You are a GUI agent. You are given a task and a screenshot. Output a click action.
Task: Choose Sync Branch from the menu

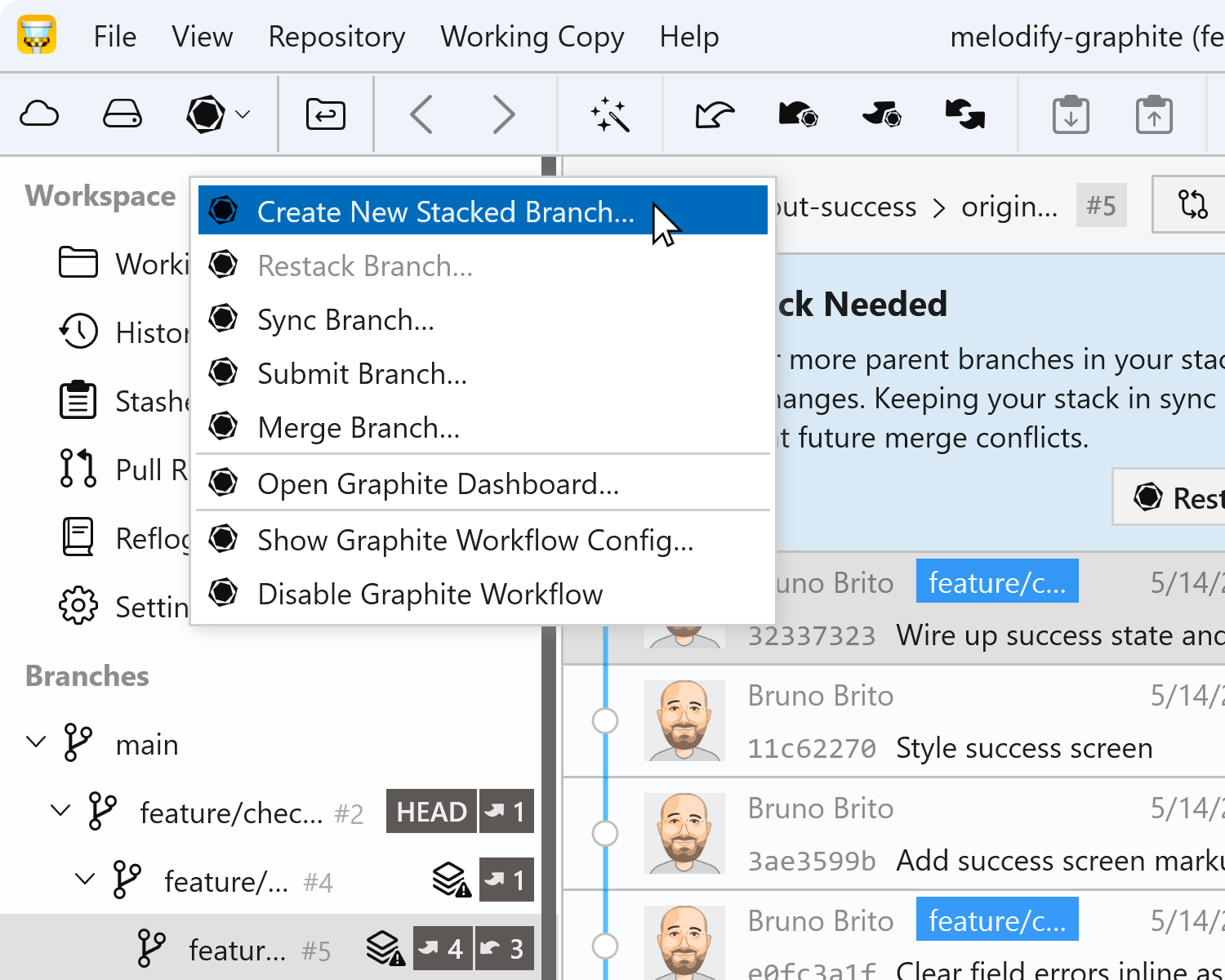tap(483, 319)
